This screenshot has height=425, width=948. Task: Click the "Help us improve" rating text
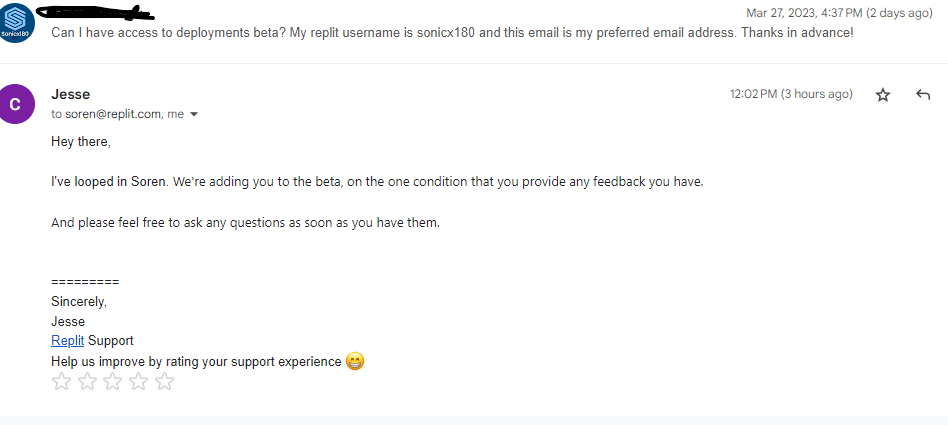(196, 361)
